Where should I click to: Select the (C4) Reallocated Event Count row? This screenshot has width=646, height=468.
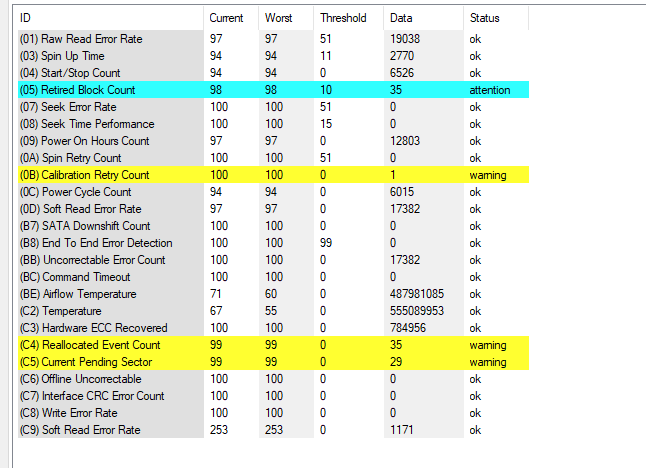274,345
